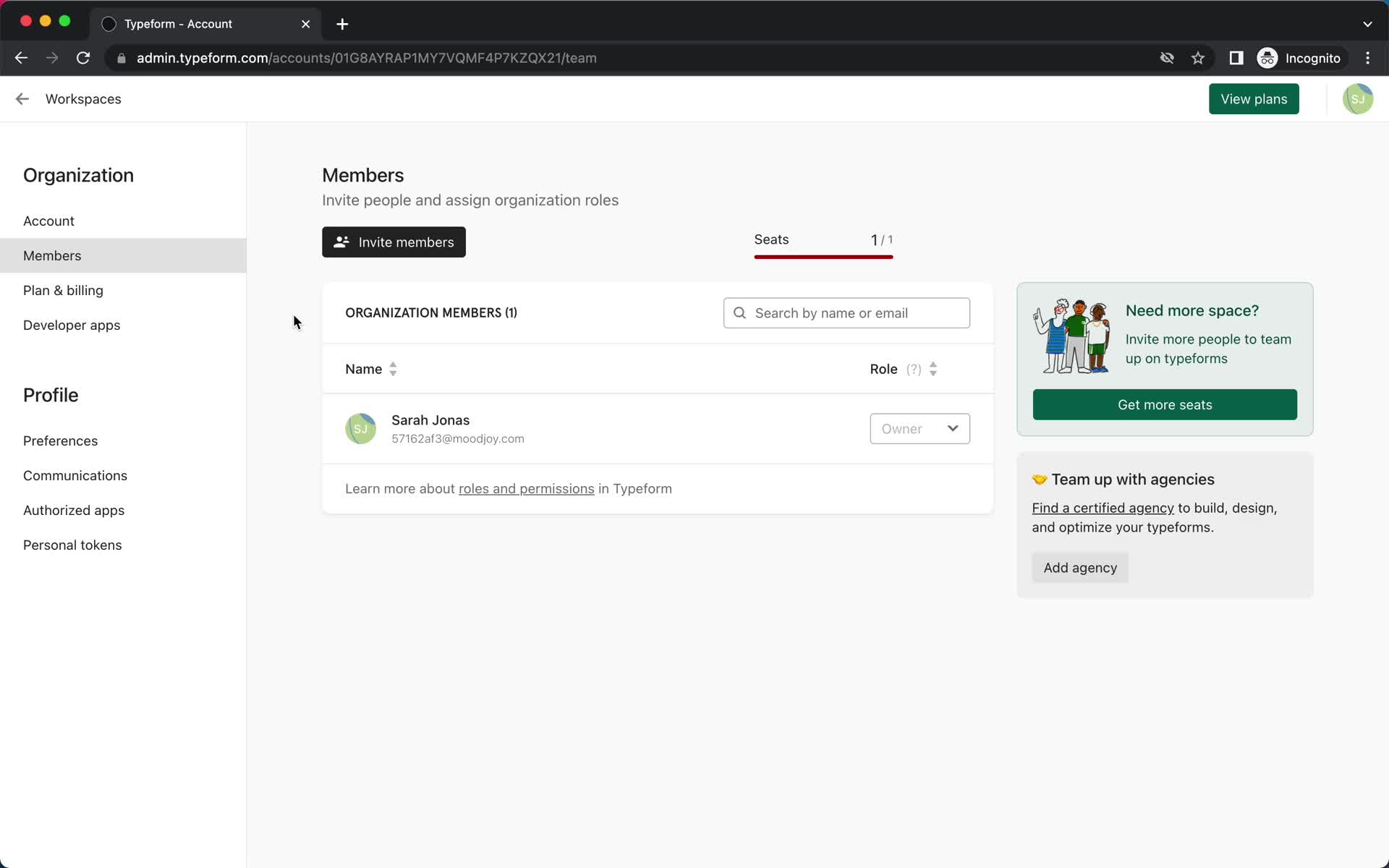Sort members by the Role column arrows
This screenshot has width=1389, height=868.
[933, 369]
